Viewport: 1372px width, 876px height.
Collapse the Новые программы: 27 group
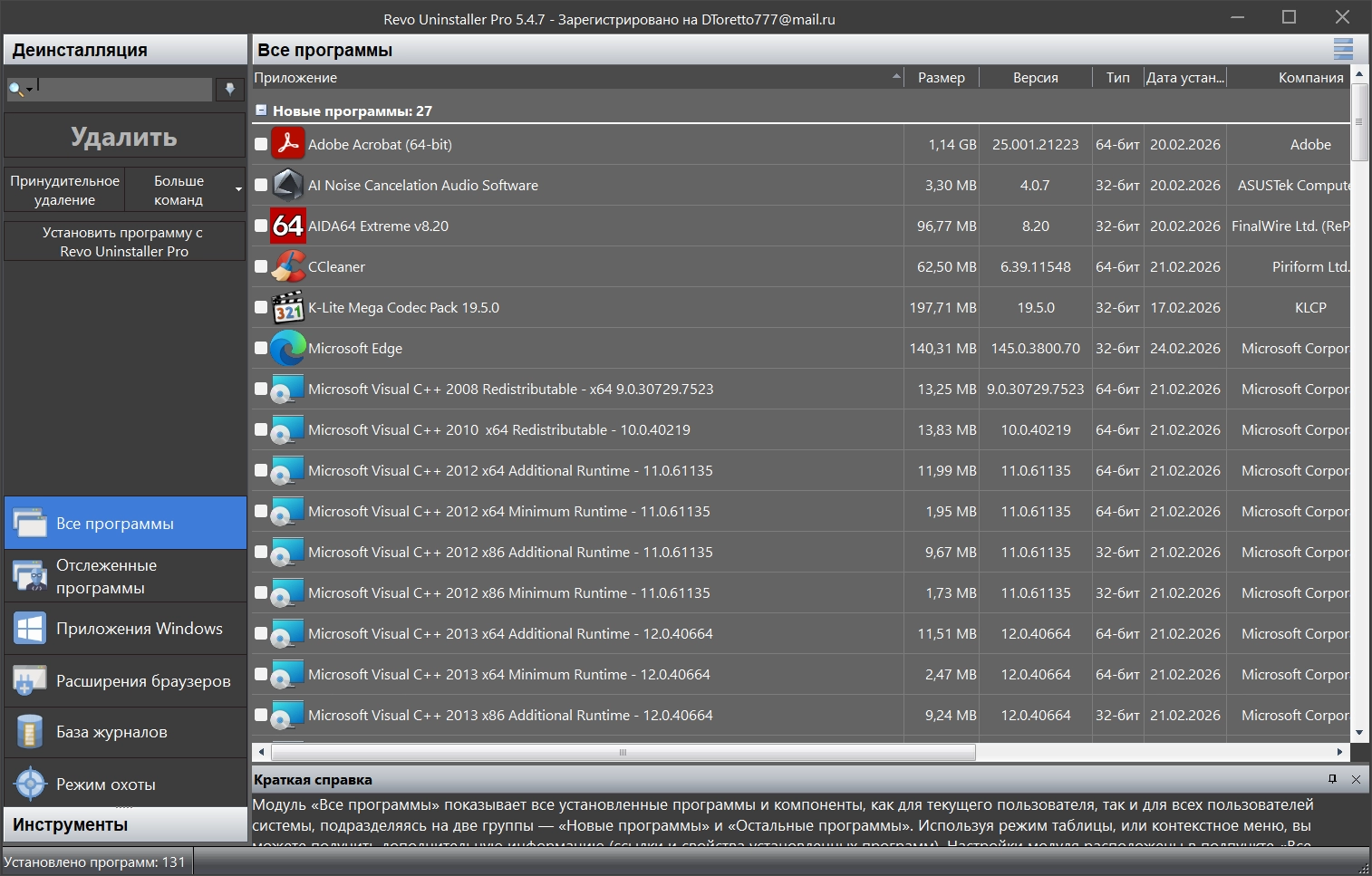pos(261,111)
